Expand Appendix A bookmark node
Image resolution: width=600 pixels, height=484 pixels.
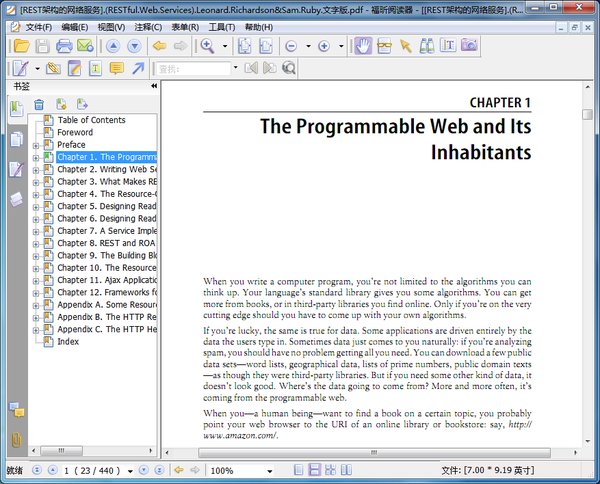(36, 306)
